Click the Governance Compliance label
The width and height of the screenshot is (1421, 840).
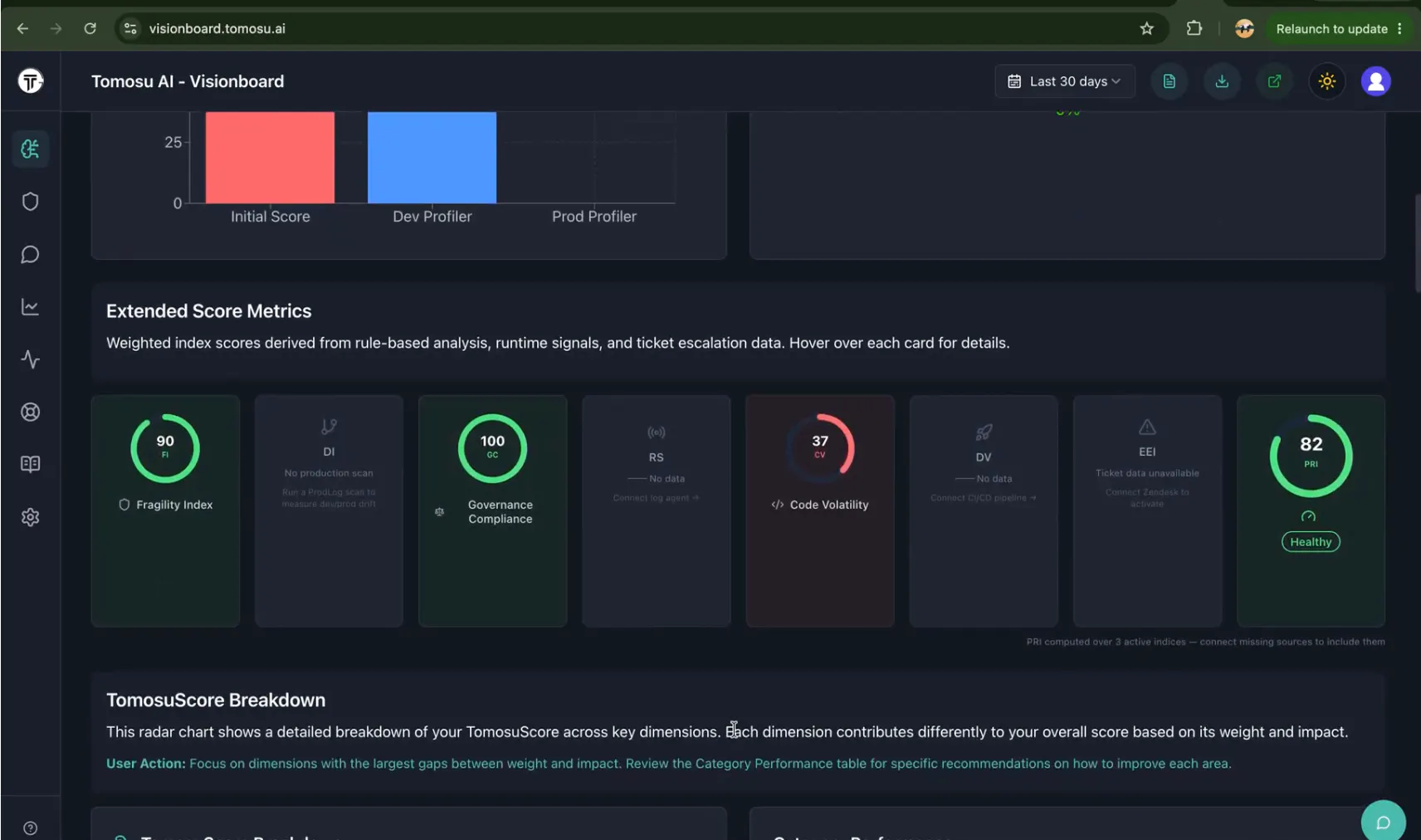501,512
